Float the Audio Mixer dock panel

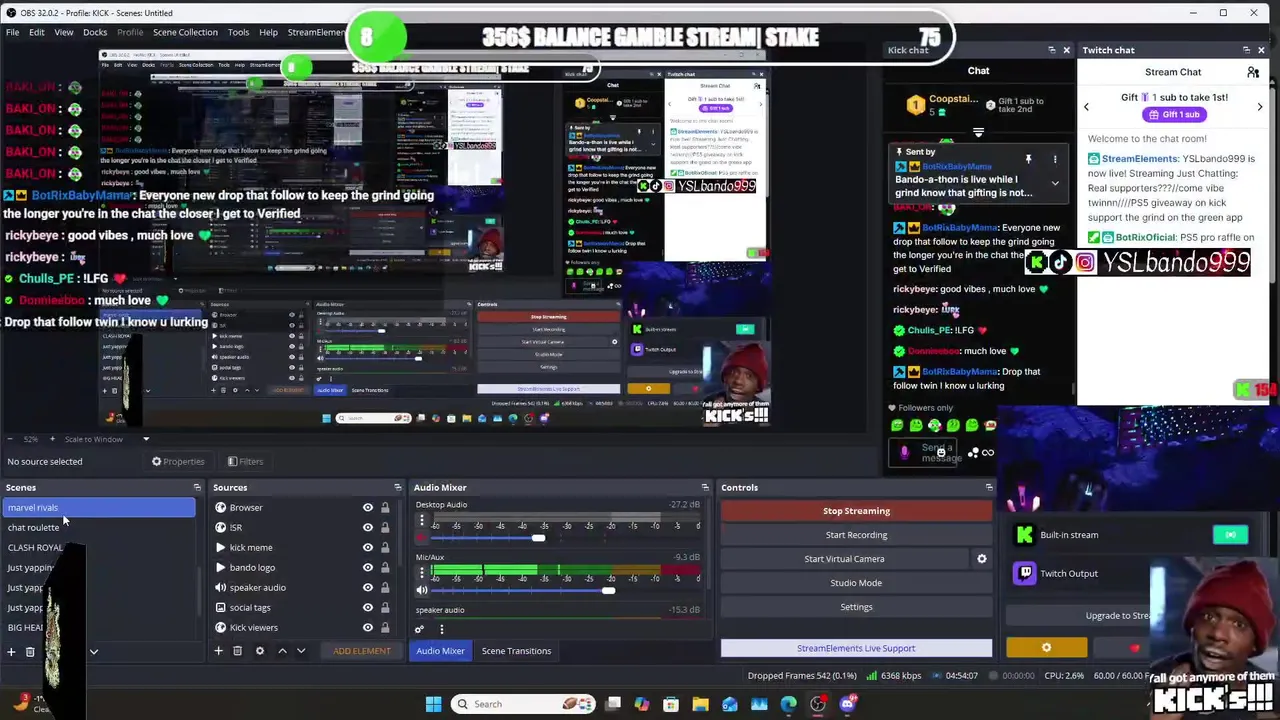pyautogui.click(x=705, y=488)
